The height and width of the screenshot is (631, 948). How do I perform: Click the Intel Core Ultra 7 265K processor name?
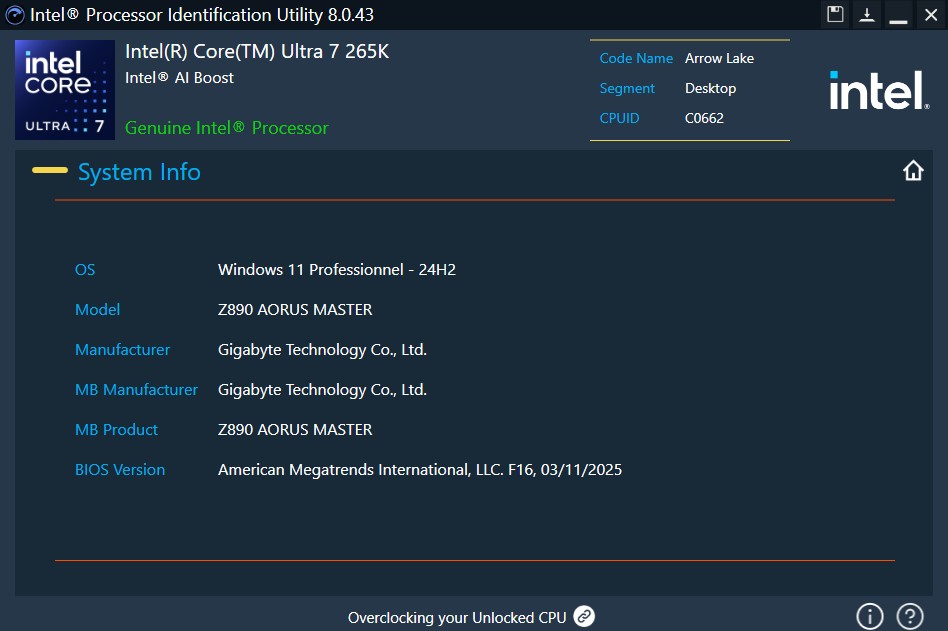tap(257, 52)
